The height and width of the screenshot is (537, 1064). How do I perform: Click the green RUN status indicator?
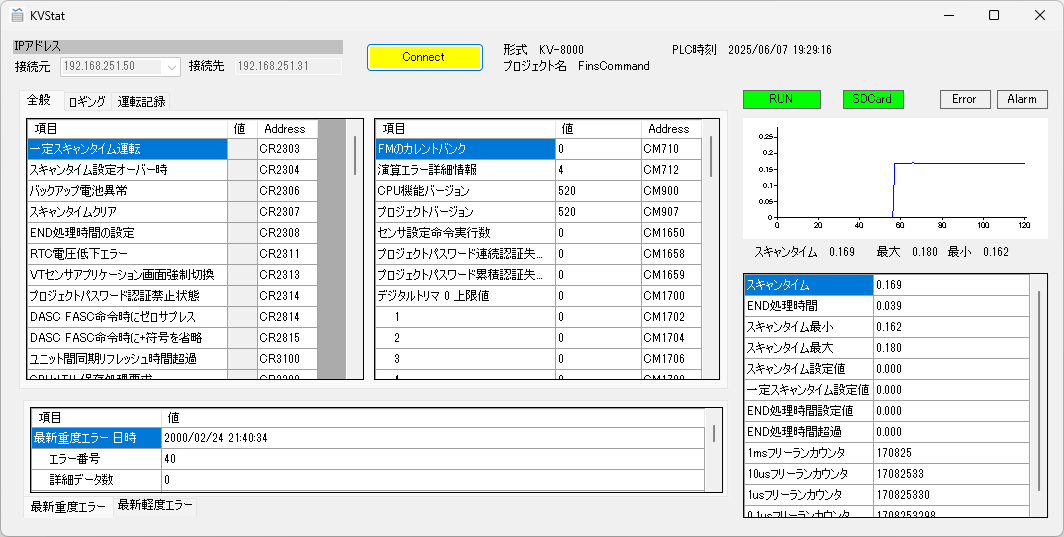(x=781, y=99)
